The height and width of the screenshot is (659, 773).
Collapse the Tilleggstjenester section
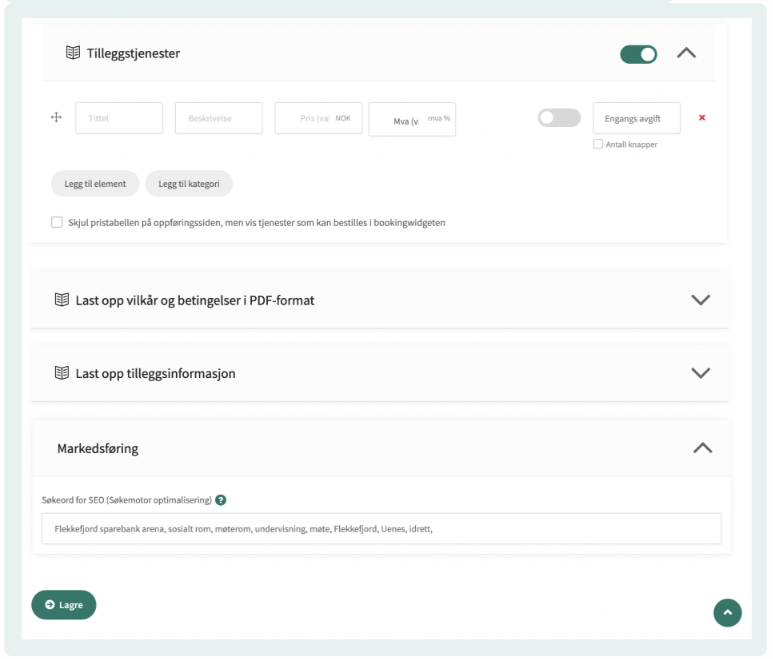pyautogui.click(x=686, y=54)
